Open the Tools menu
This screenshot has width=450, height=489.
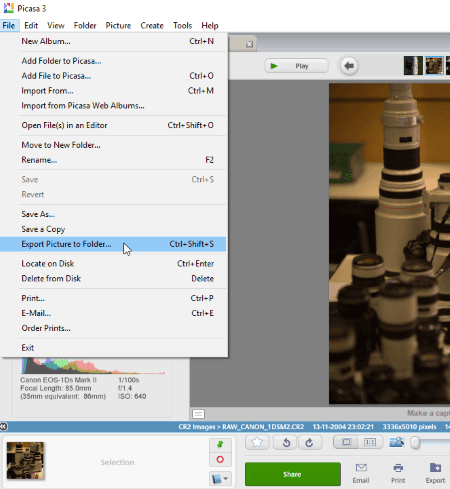pyautogui.click(x=182, y=25)
